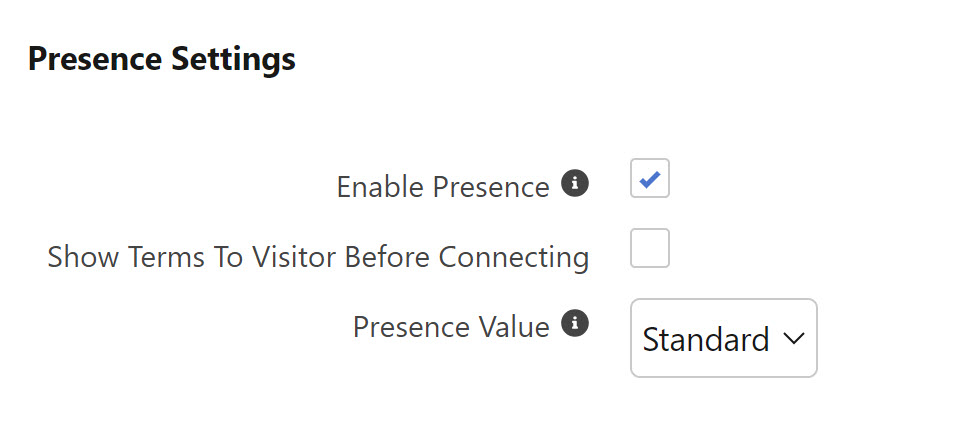This screenshot has width=953, height=436.
Task: Click the info icon beside Presence Value
Action: [574, 324]
